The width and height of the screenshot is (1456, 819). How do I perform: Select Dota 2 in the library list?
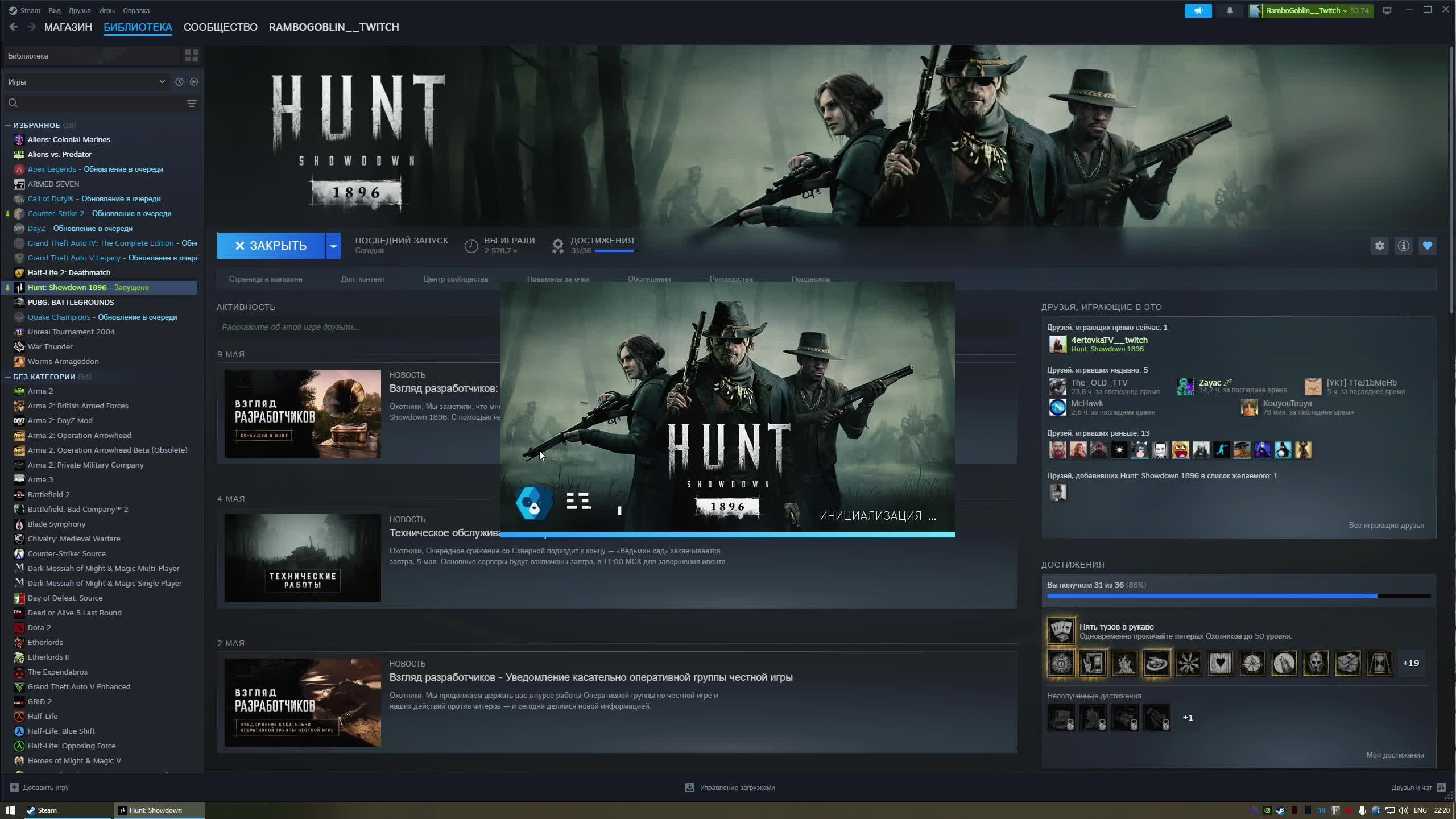(39, 627)
